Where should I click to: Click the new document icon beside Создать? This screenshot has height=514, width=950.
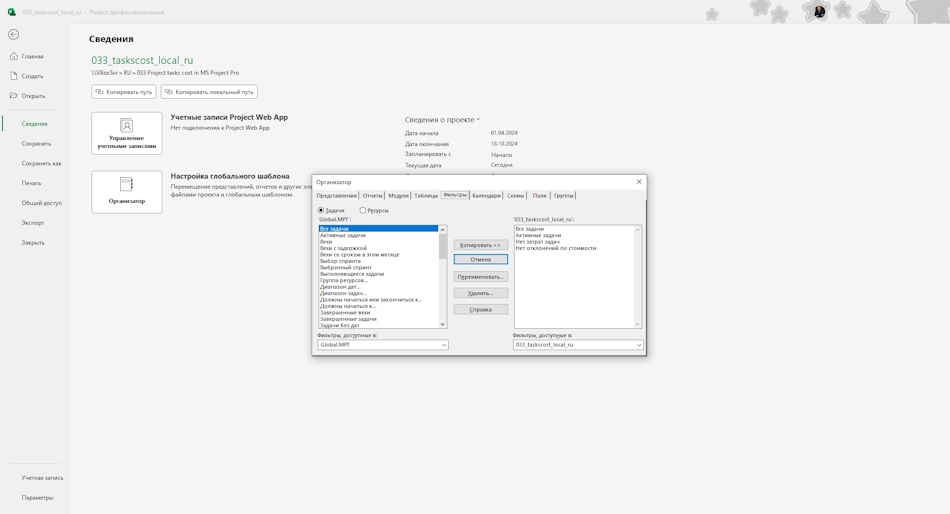pyautogui.click(x=13, y=76)
